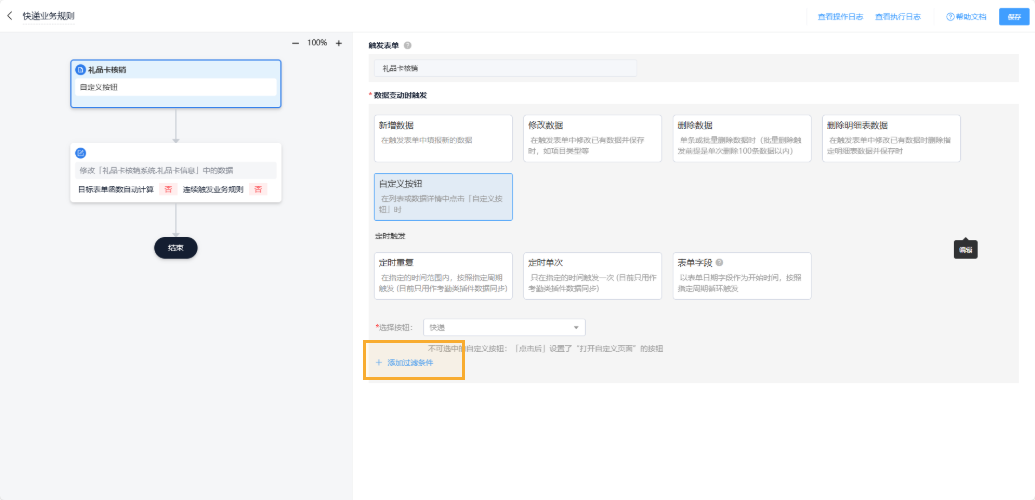Click the 否 tag next to 目标表单函数自动计算
This screenshot has height=500, width=1035.
click(168, 190)
